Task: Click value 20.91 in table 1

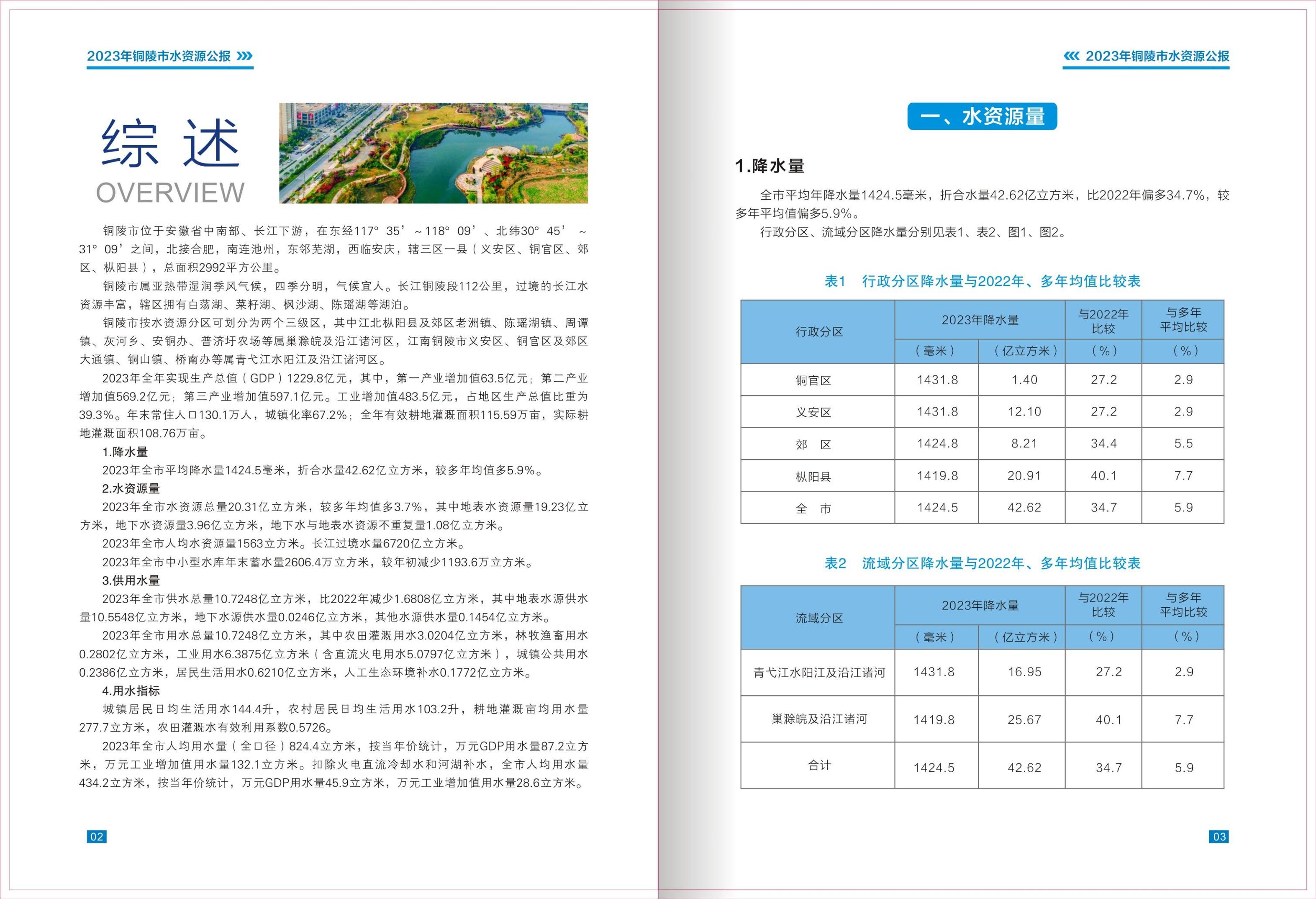Action: 1024,476
